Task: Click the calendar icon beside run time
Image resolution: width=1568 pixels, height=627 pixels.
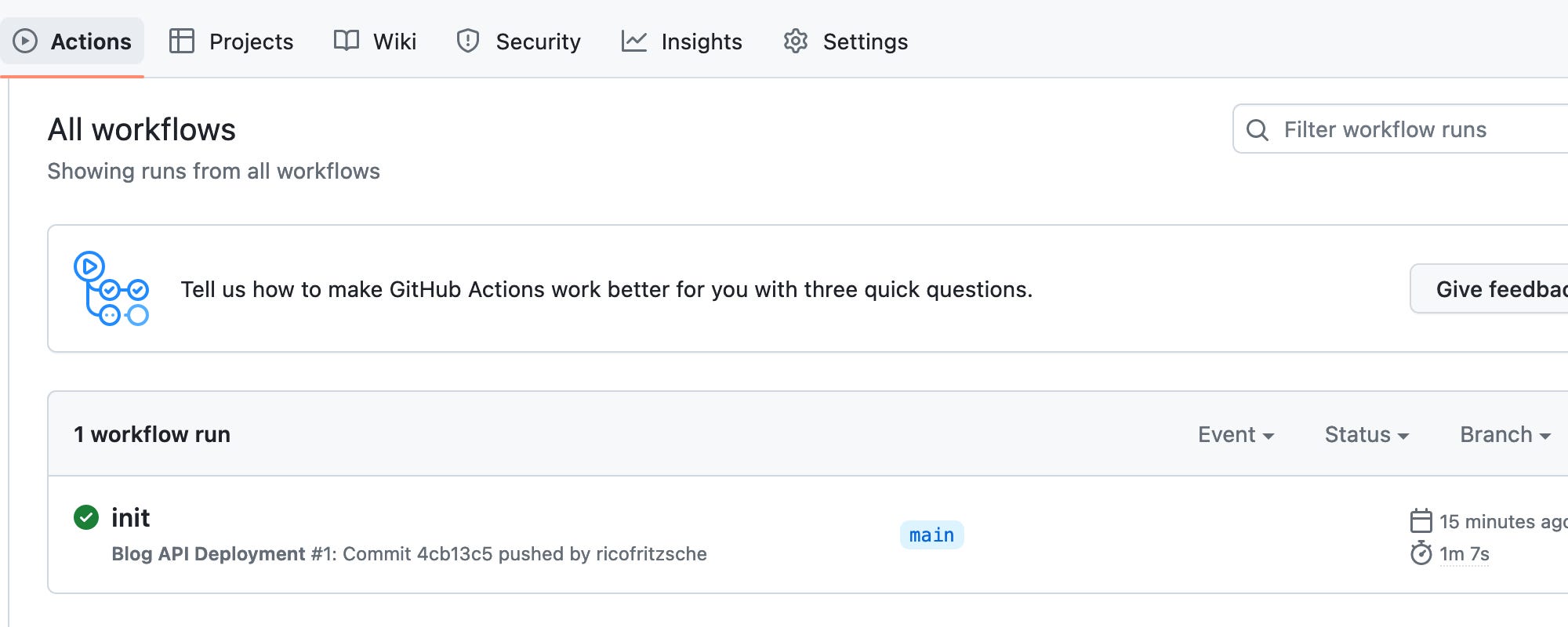Action: click(1421, 521)
